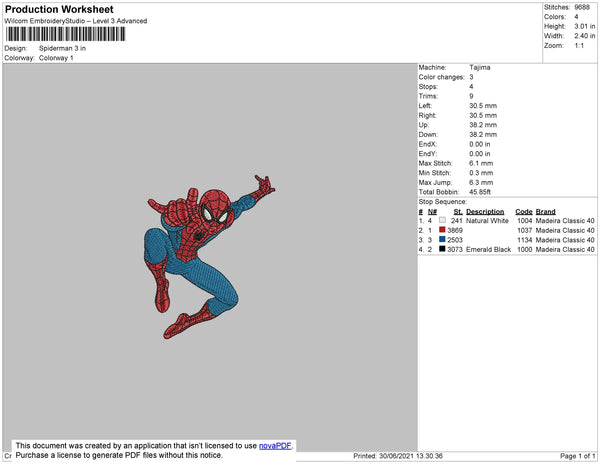Click the stitch count 3073
This screenshot has width=600, height=464.
(455, 249)
